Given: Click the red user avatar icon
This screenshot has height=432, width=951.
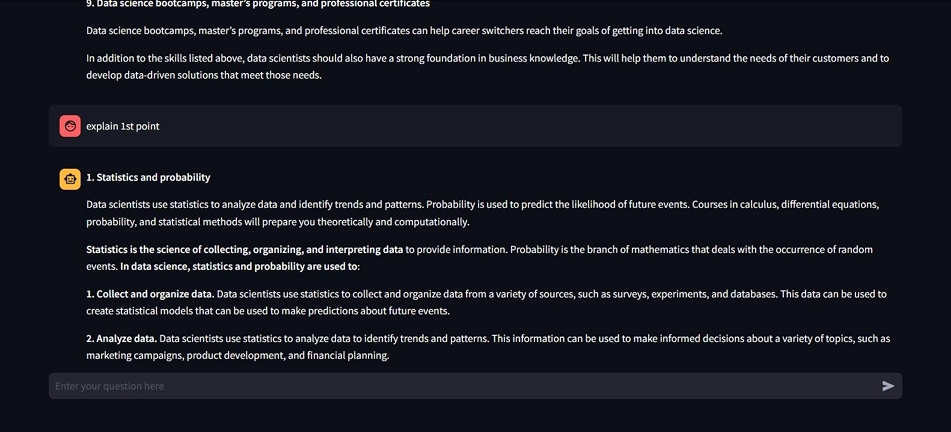Looking at the screenshot, I should (70, 126).
